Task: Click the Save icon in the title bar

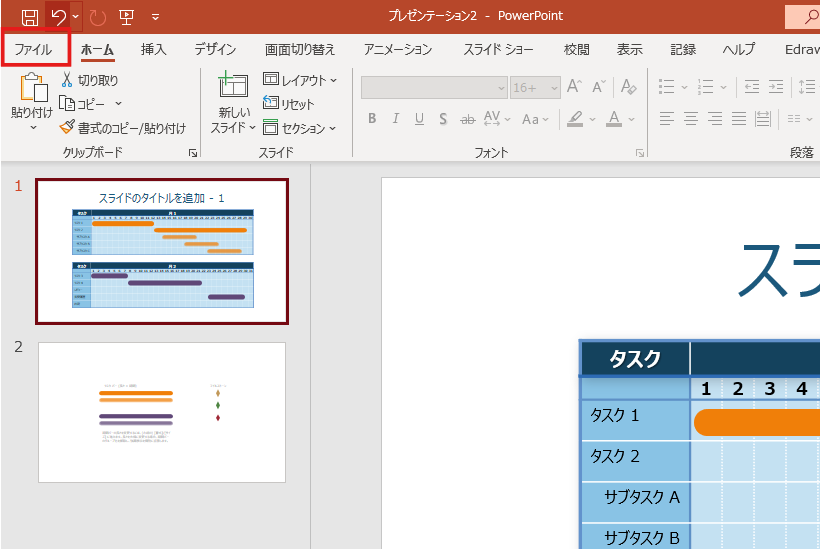Action: tap(29, 17)
